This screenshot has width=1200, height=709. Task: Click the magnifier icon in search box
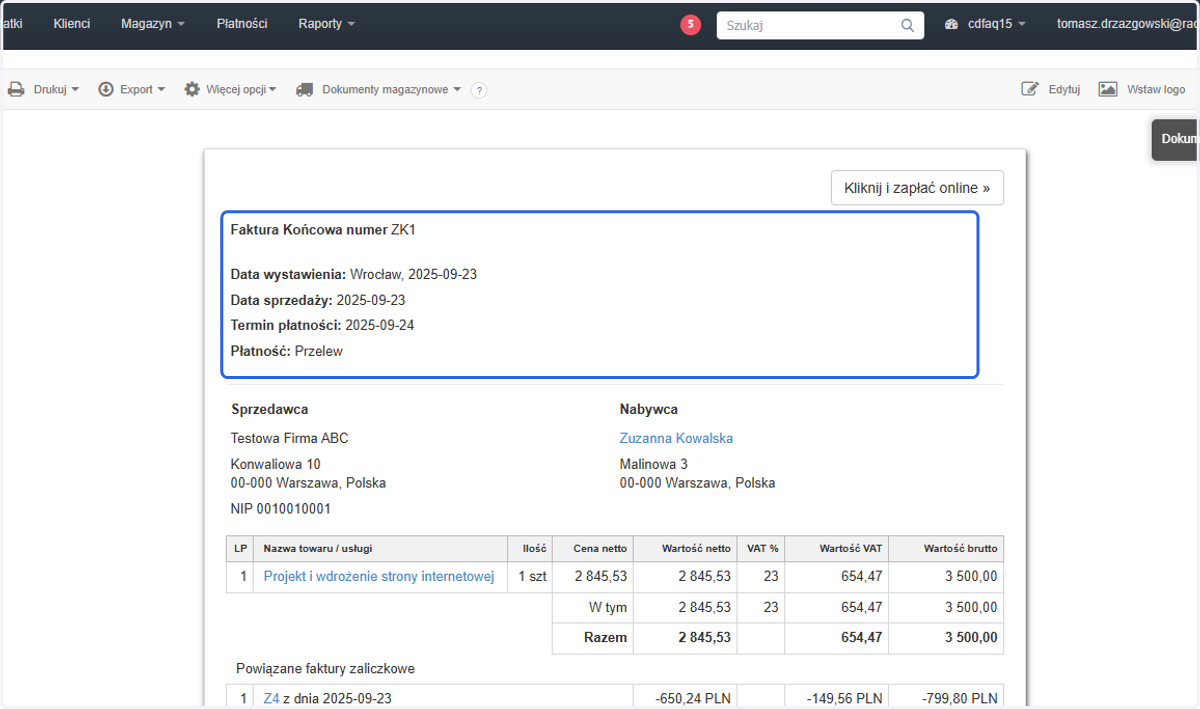point(908,25)
